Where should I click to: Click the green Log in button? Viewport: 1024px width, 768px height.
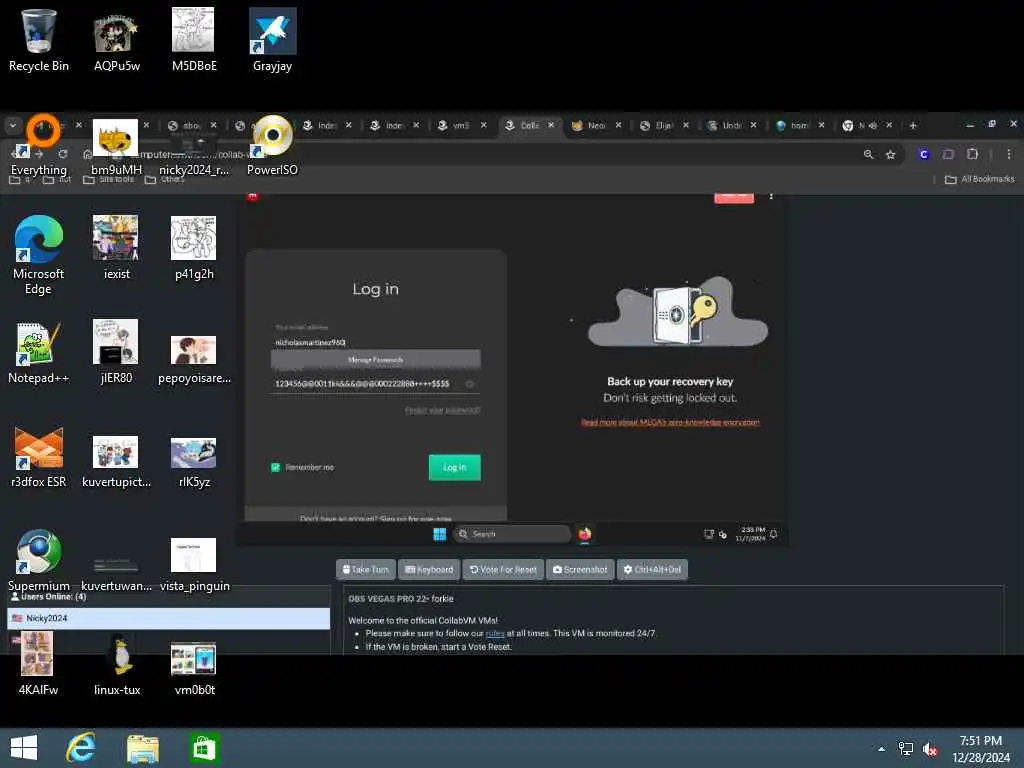click(x=455, y=468)
